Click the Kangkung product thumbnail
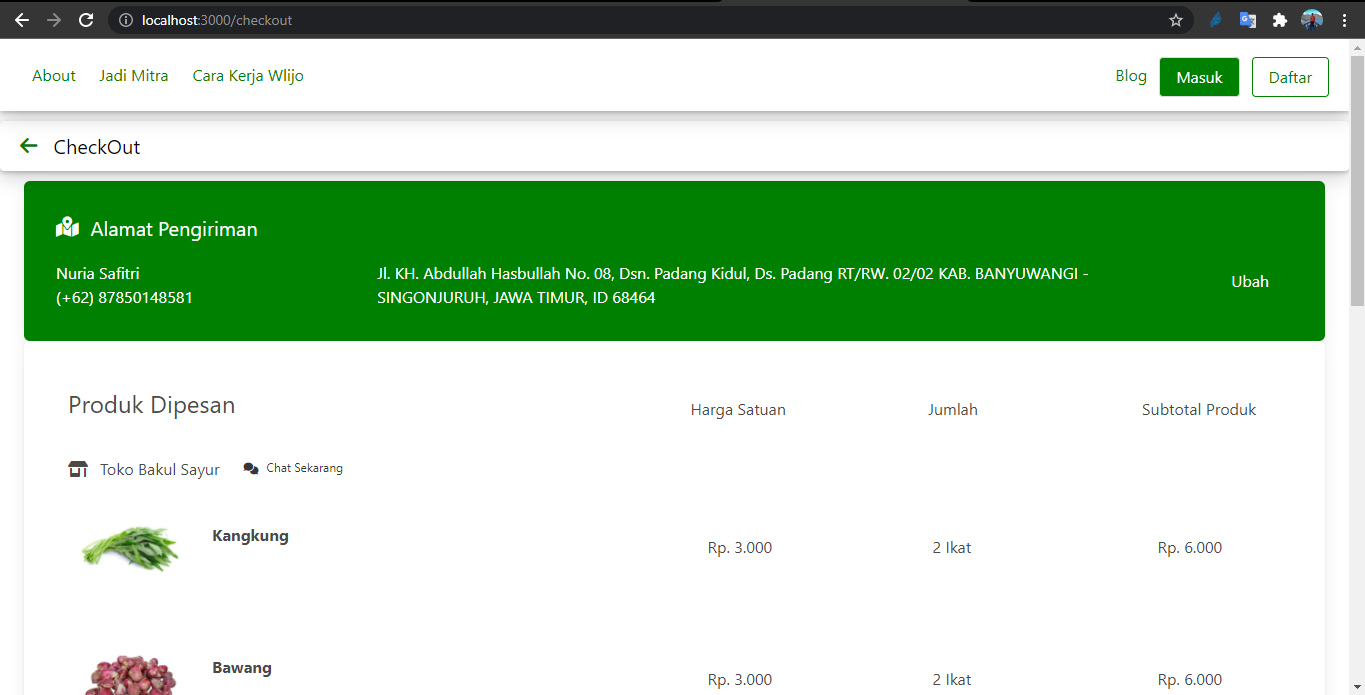 coord(129,549)
